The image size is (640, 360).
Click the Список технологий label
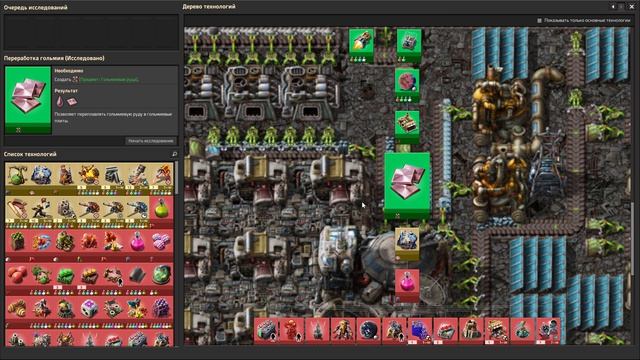pos(30,154)
